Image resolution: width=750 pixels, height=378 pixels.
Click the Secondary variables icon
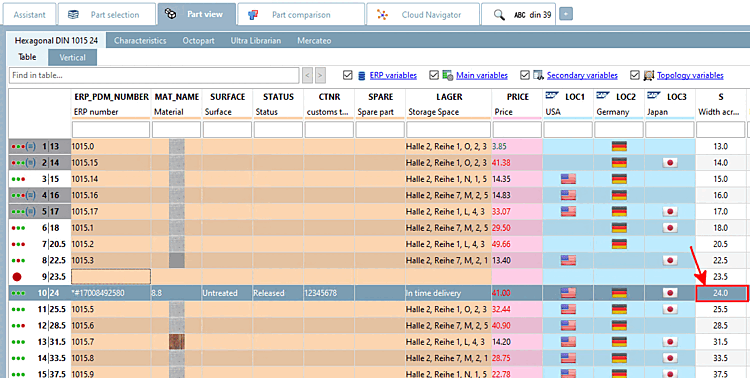pyautogui.click(x=539, y=75)
